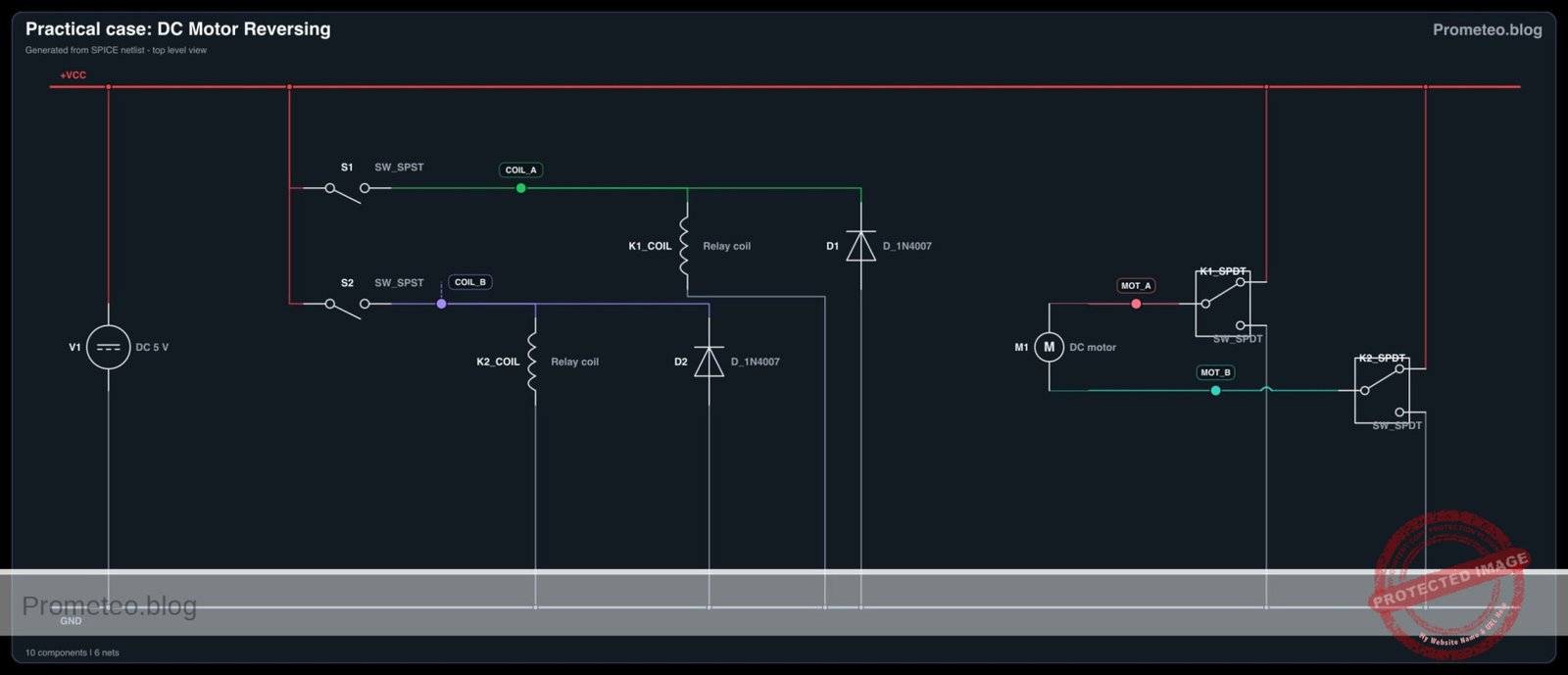Click the SW_SPST label next to S1
1568x675 pixels.
coord(399,168)
